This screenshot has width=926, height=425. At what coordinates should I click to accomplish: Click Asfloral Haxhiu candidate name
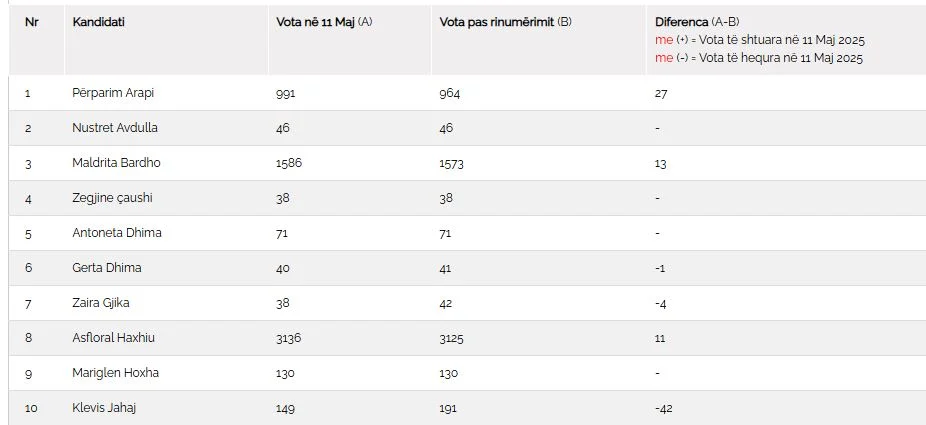coord(113,338)
